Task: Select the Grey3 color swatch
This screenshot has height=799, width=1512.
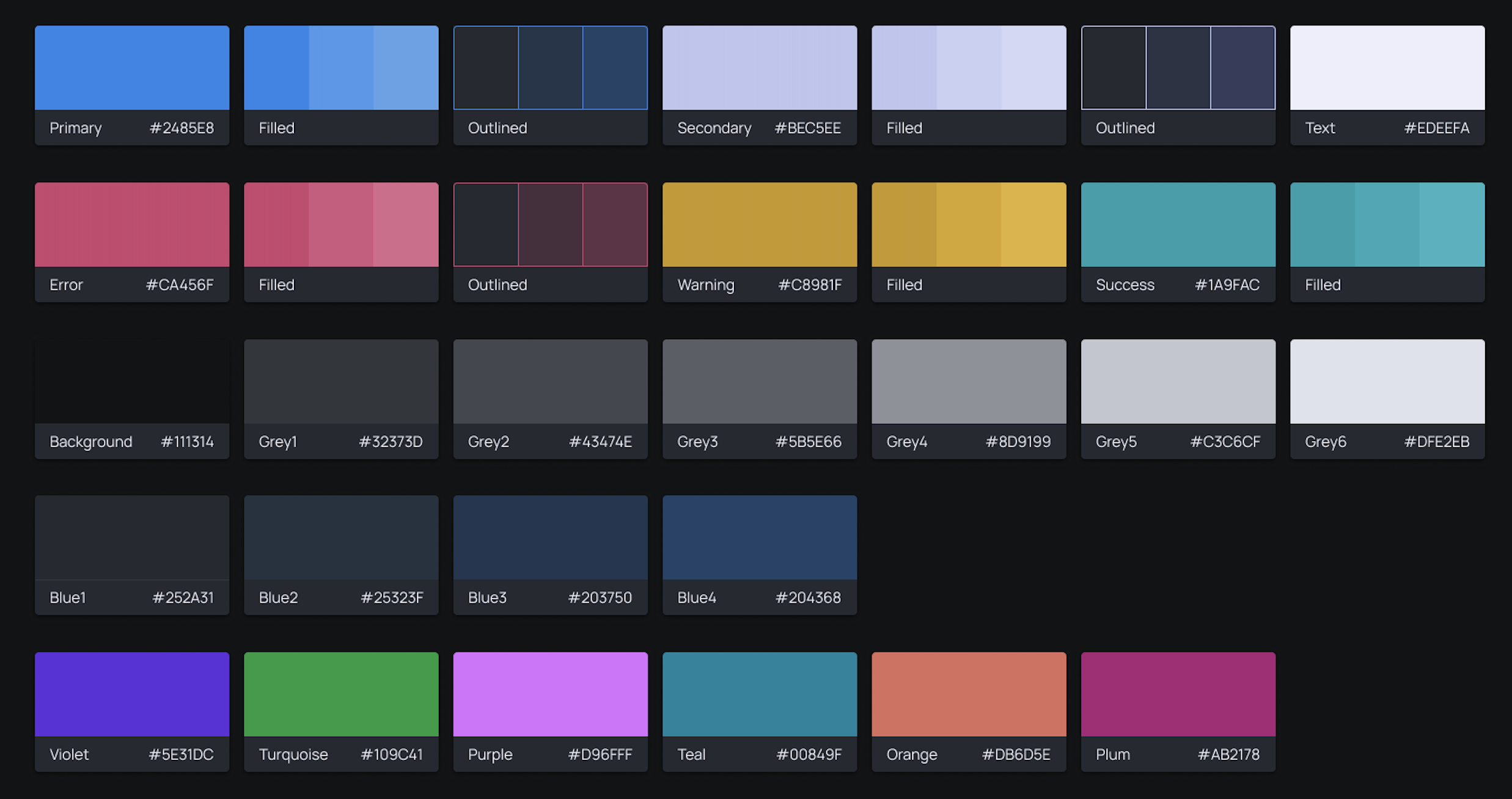Action: (x=760, y=382)
